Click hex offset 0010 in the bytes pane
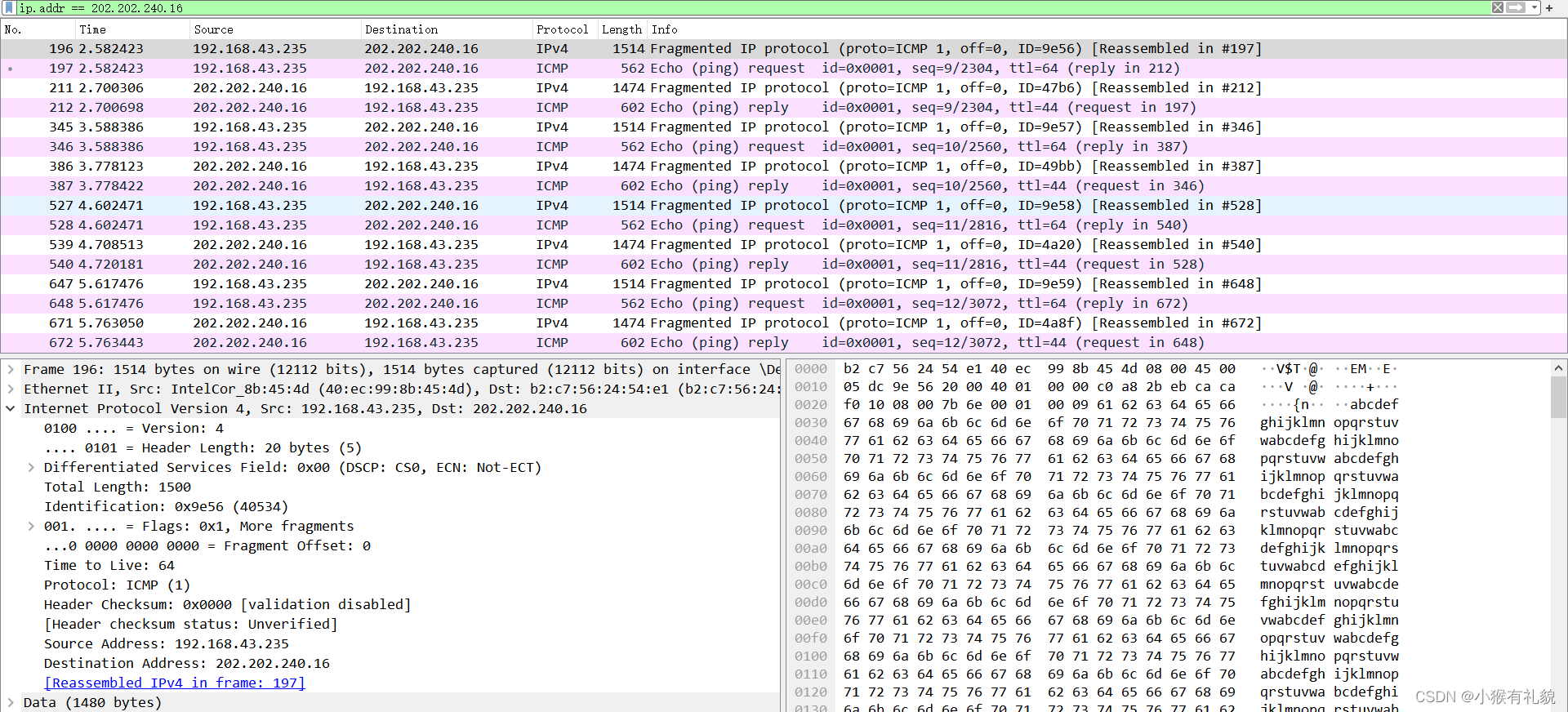This screenshot has width=1568, height=712. (810, 387)
